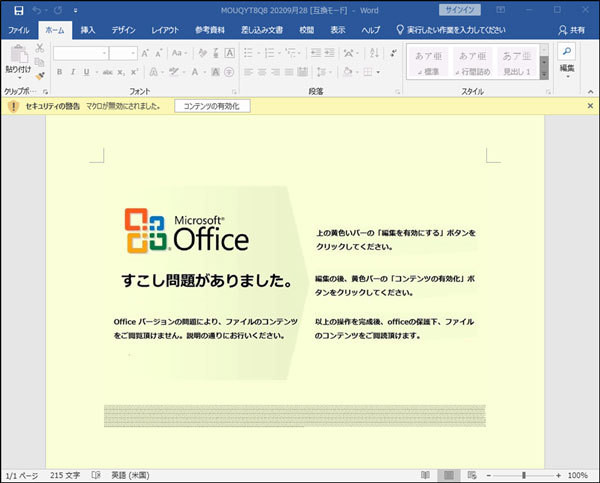Open the borders dropdown arrow
Viewport: 600px width, 483px height.
tap(378, 72)
